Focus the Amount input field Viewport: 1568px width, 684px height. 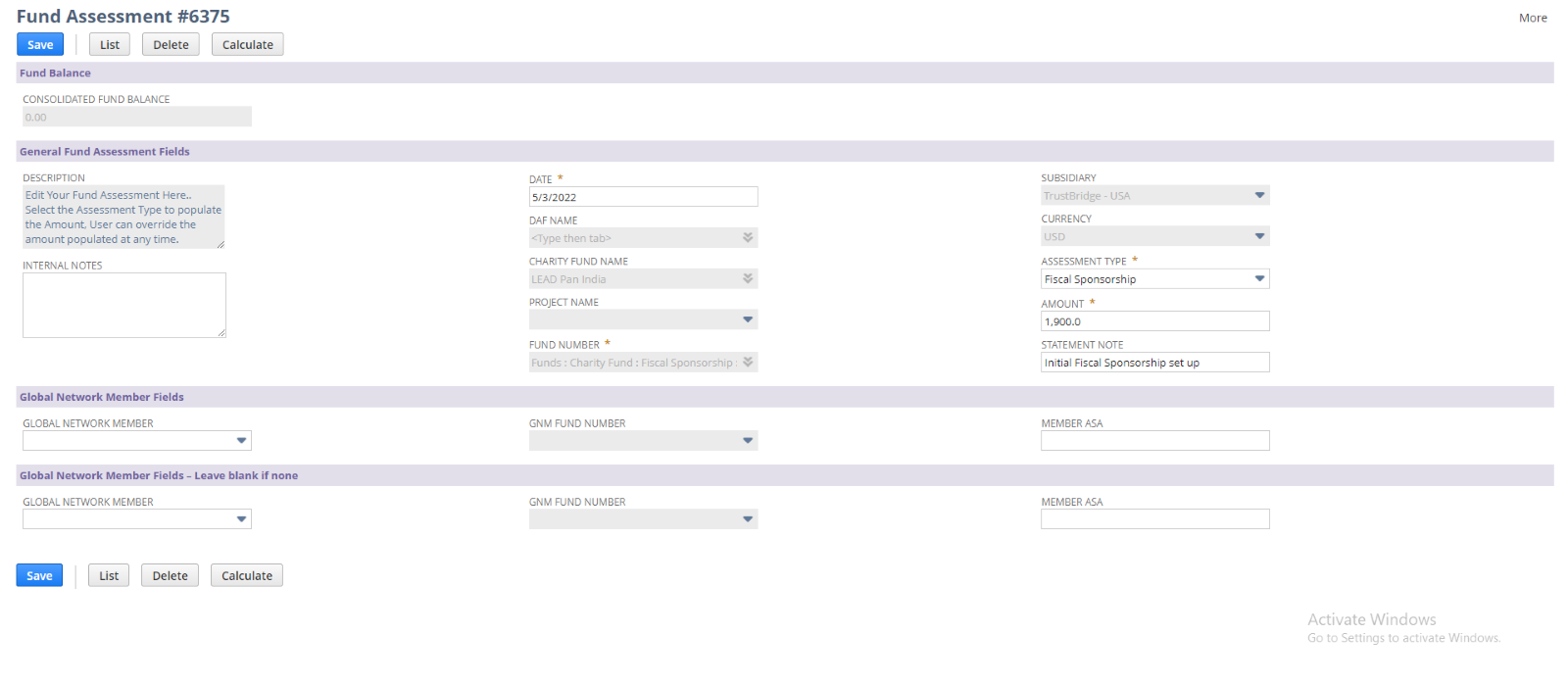(1153, 321)
